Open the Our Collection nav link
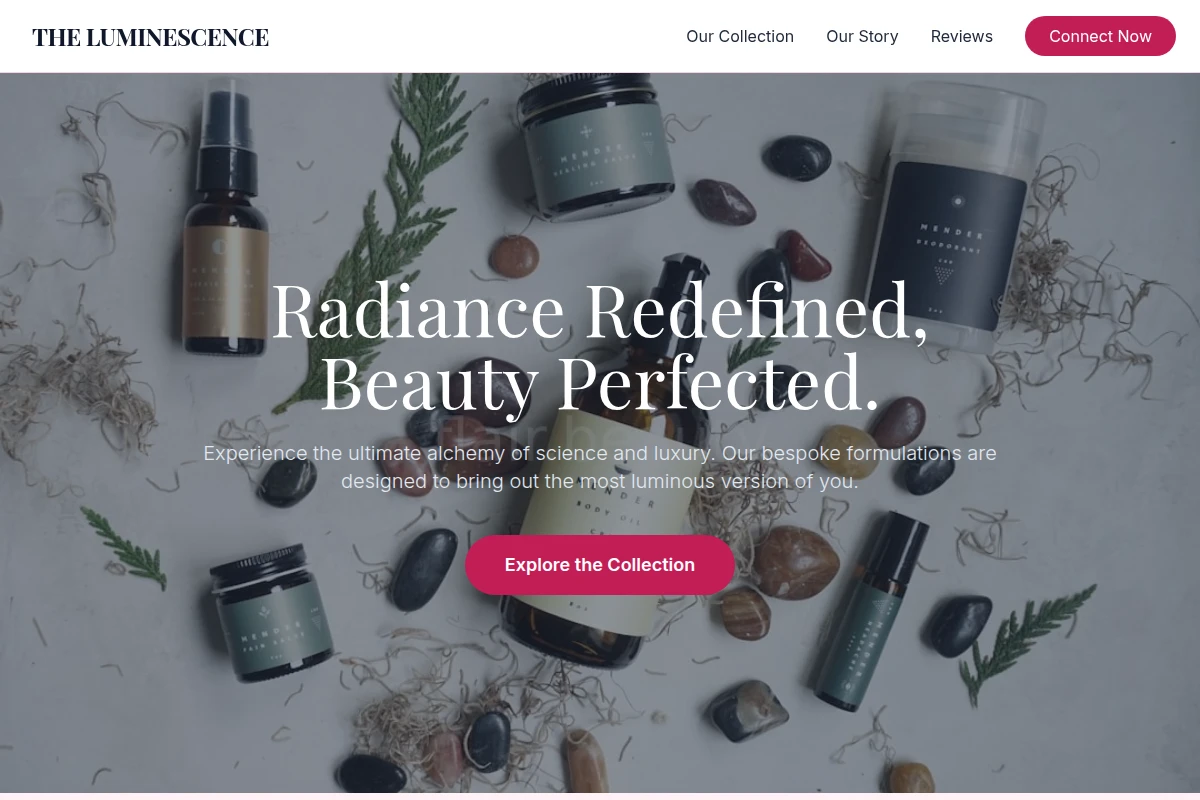This screenshot has width=1200, height=800. coord(740,36)
